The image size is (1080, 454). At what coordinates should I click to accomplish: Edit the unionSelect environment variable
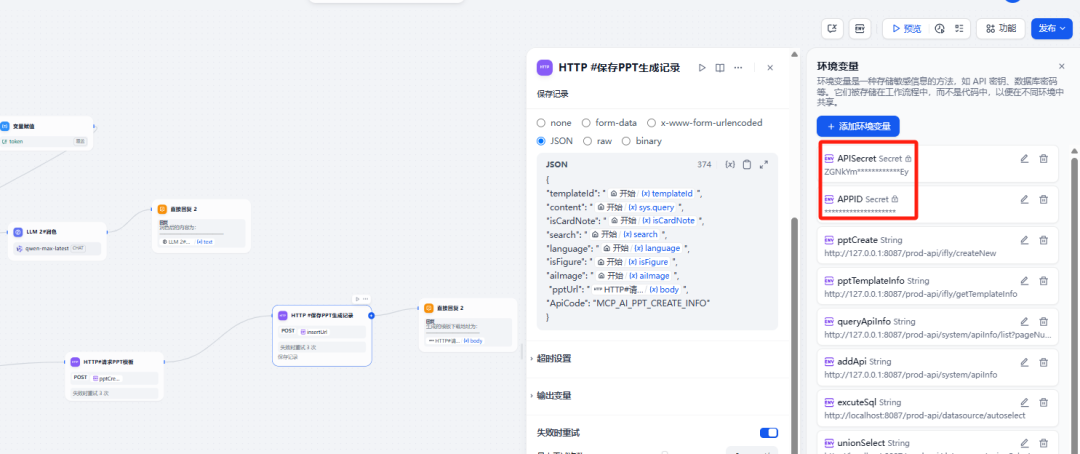(x=1024, y=442)
